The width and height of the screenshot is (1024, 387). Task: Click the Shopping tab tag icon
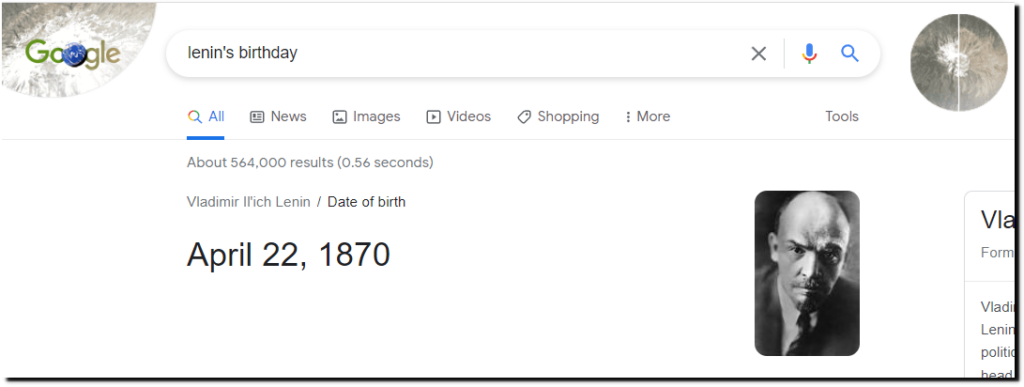tap(524, 117)
